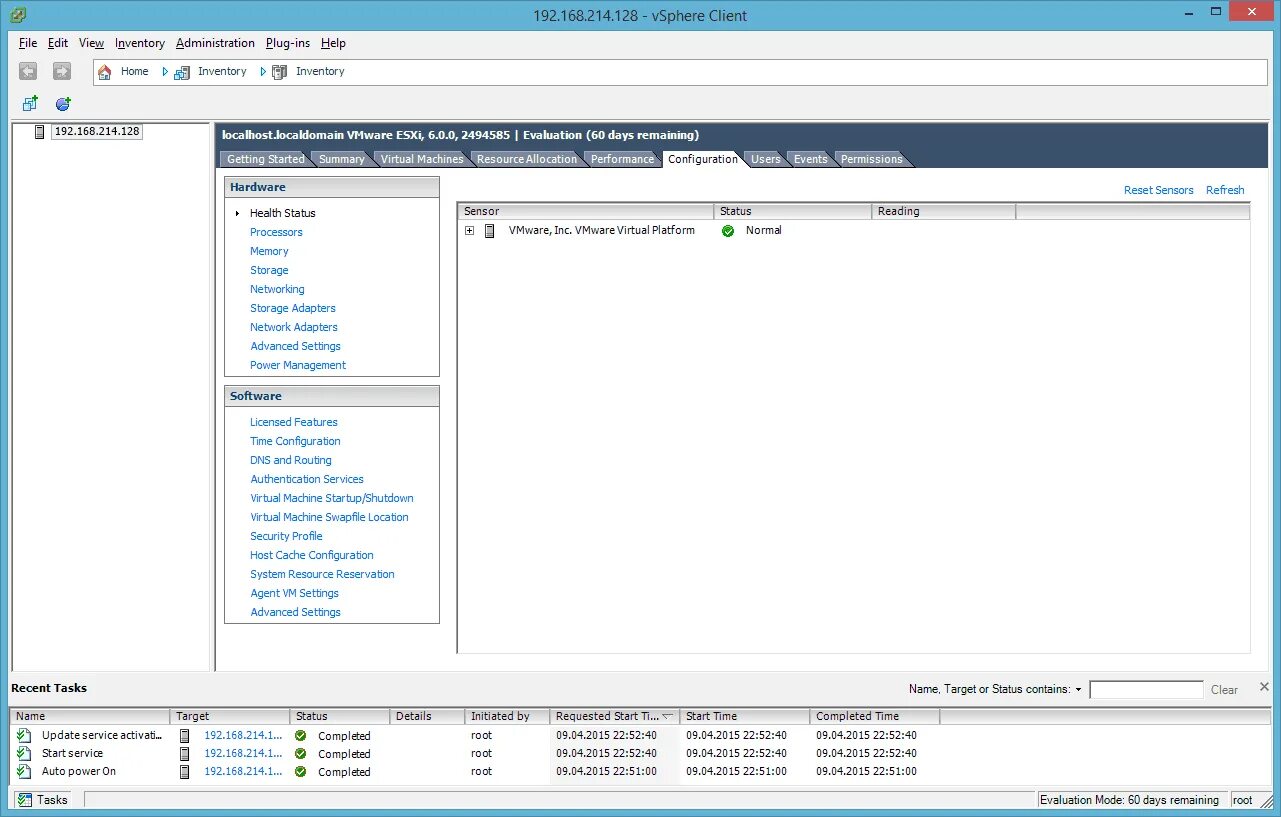Viewport: 1281px width, 817px height.
Task: Click the Auto power On task icon
Action: 24,772
